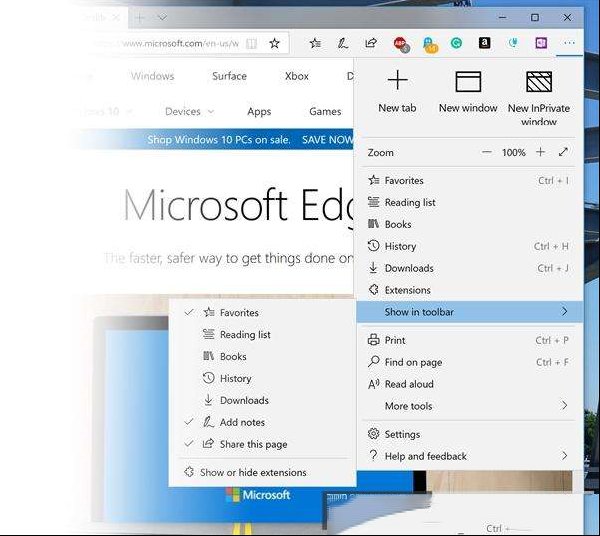Check Books in Show in toolbar submenu
600x536 pixels.
(x=262, y=356)
